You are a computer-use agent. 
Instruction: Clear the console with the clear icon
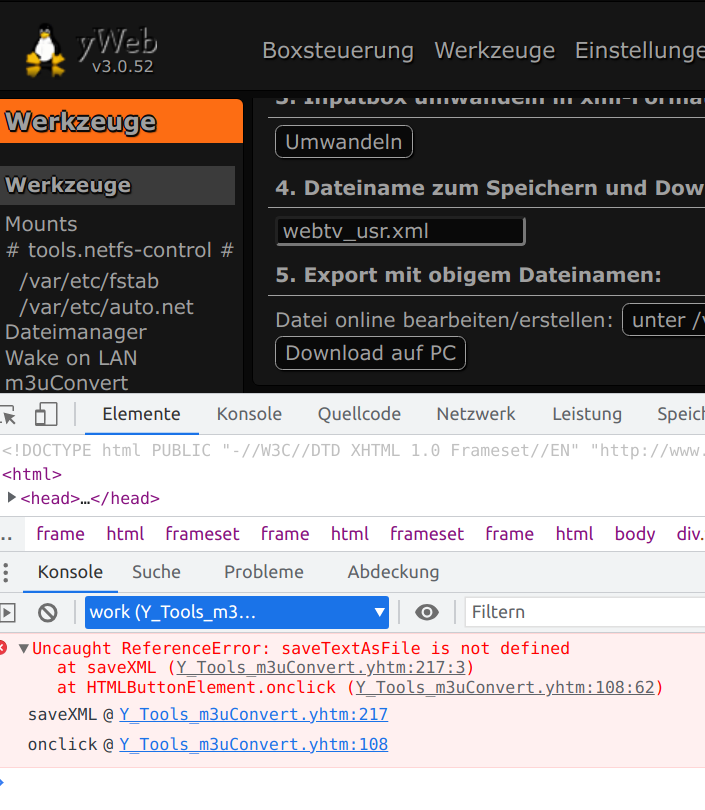click(48, 612)
